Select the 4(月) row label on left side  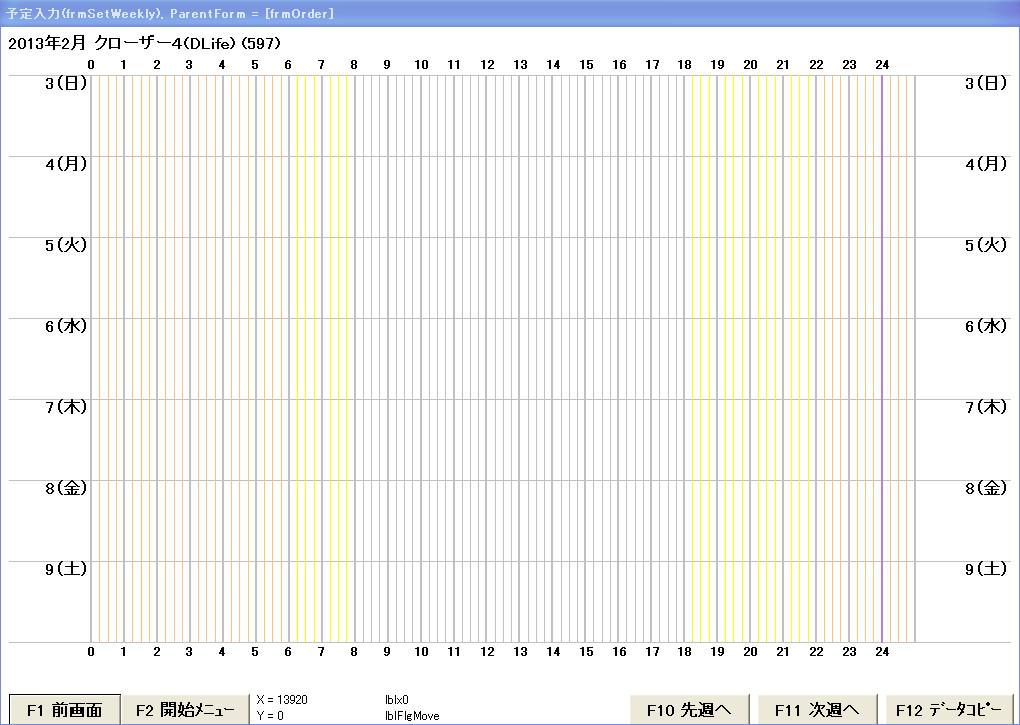[67, 164]
